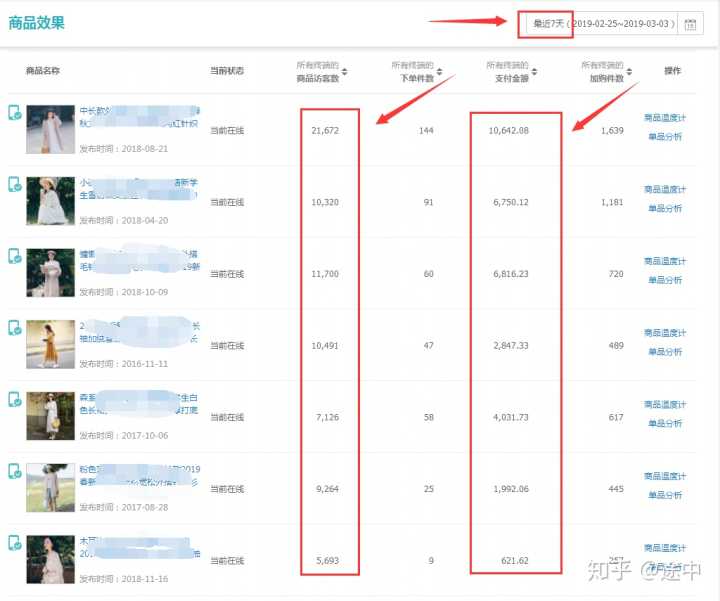Sort by 商品访客数 column arrows
This screenshot has height=601, width=720.
pyautogui.click(x=345, y=72)
